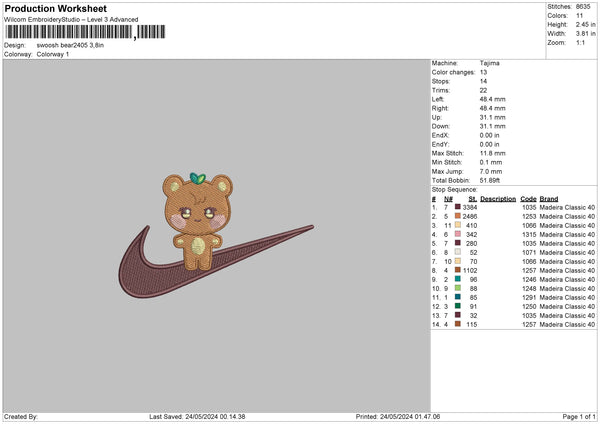Click the maroon swatch in stop 5

tap(457, 243)
